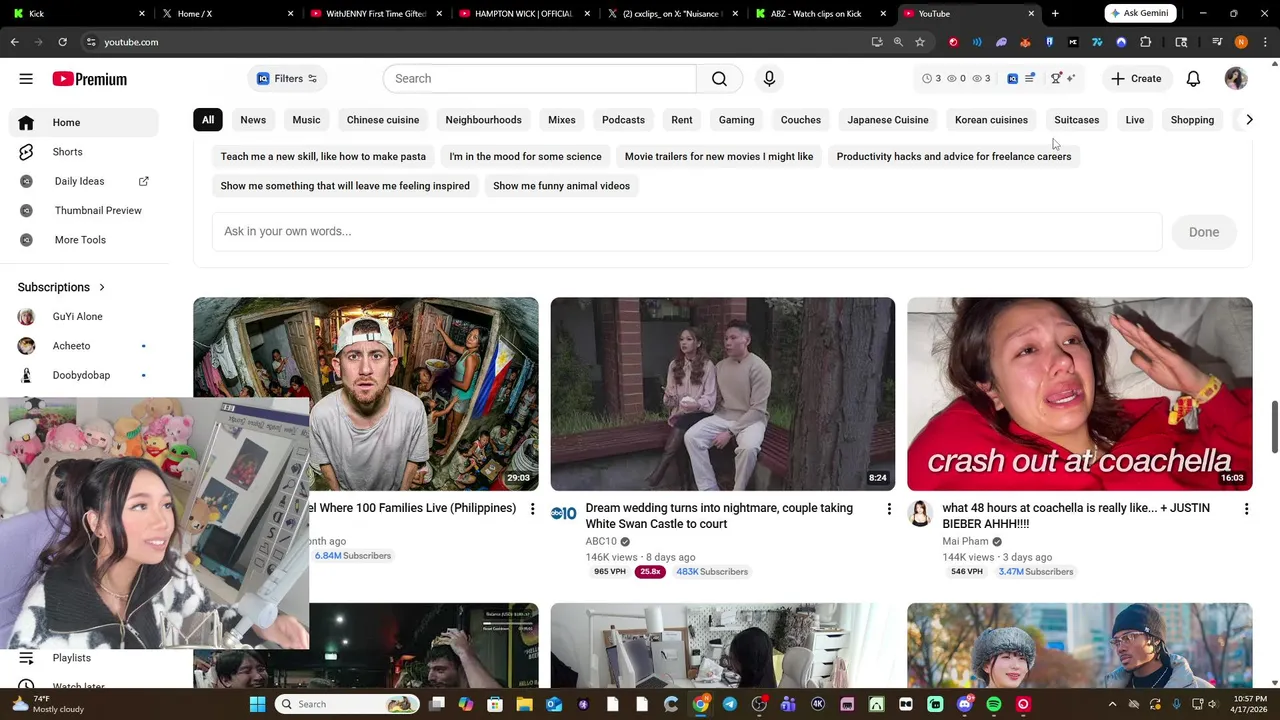Screen dimensions: 1280x720
Task: Activate voice search microphone
Action: [x=769, y=79]
